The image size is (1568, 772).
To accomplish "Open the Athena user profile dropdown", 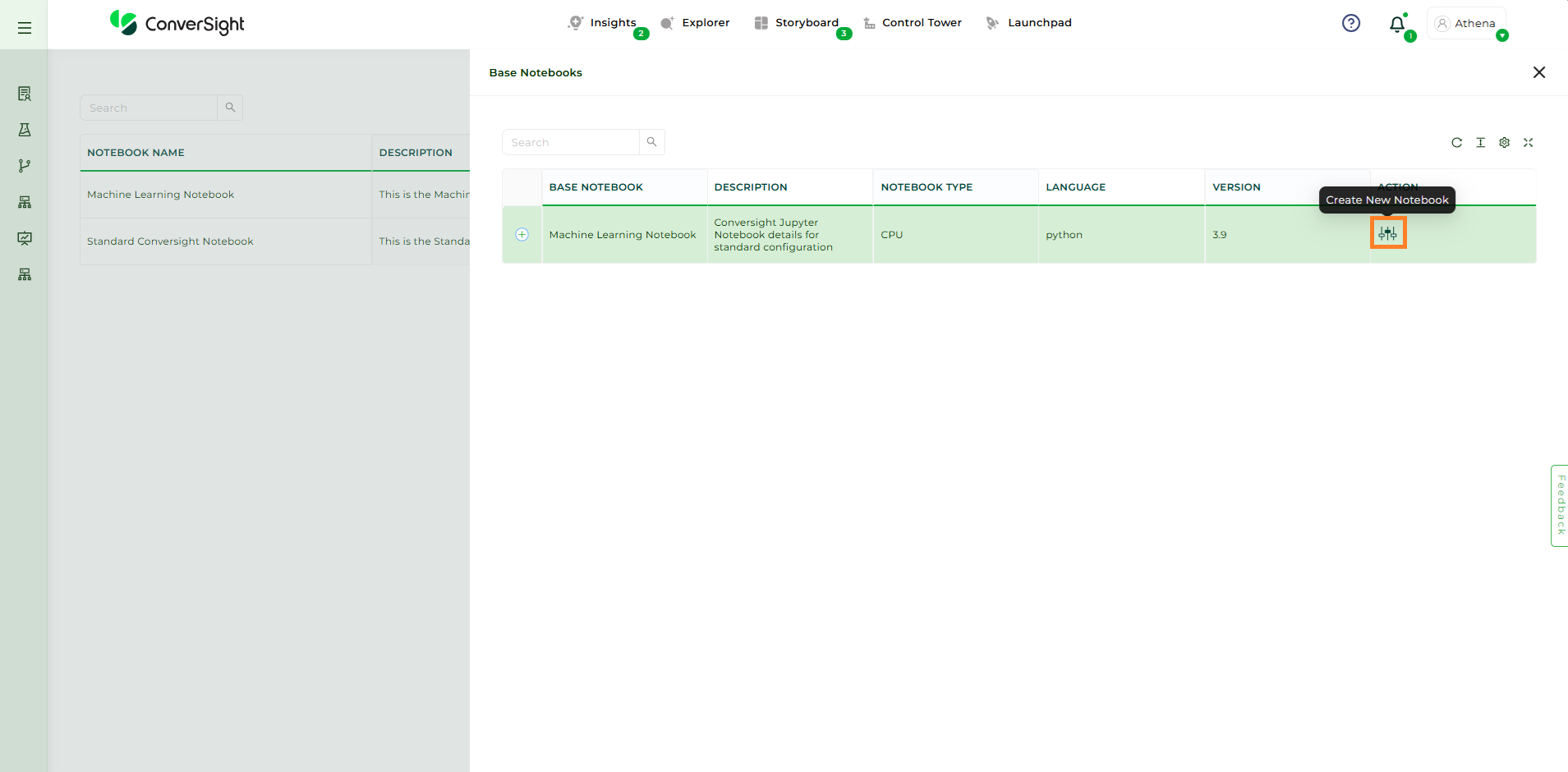I will (x=1466, y=24).
